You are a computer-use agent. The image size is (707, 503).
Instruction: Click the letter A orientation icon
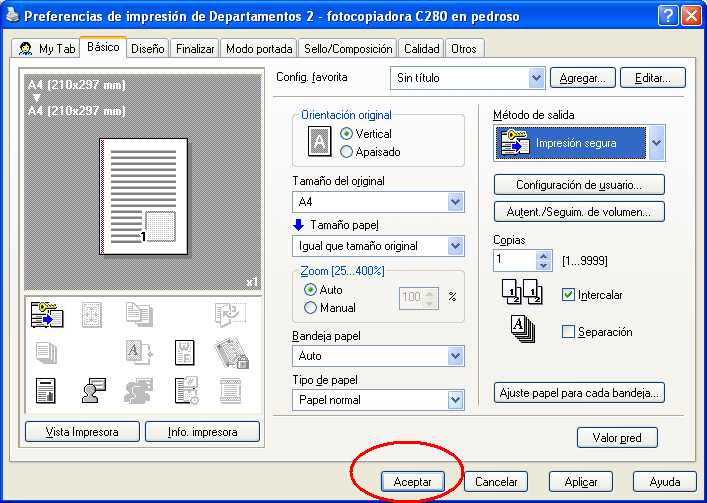tap(319, 142)
